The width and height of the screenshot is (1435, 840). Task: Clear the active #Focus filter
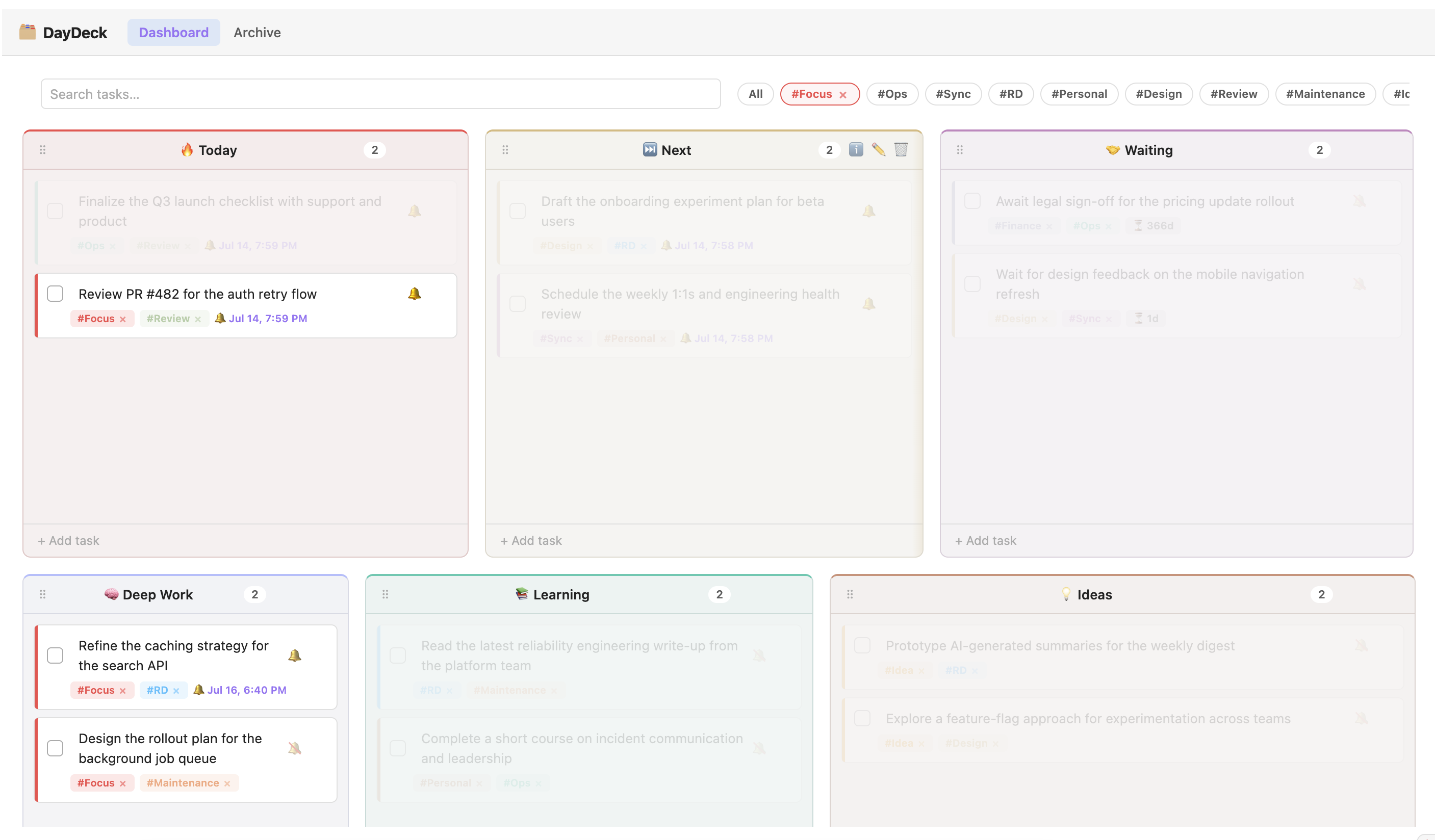click(x=843, y=95)
